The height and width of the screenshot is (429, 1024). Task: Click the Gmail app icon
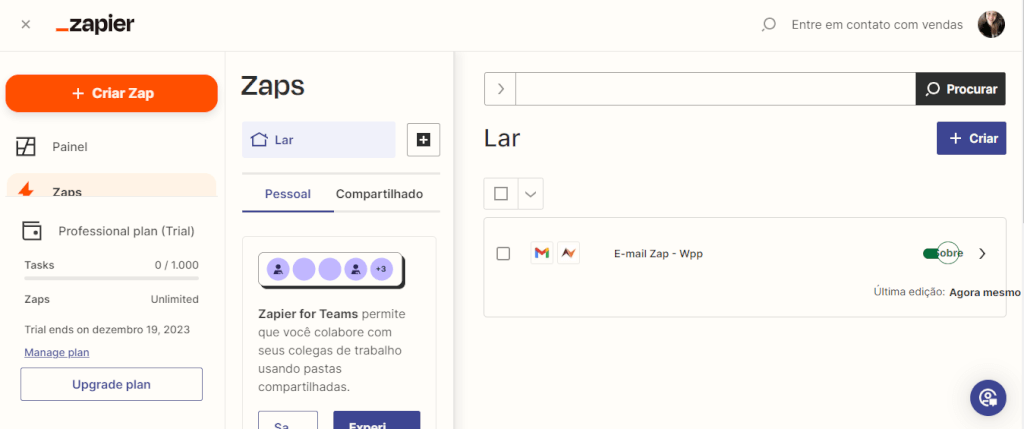(x=542, y=253)
